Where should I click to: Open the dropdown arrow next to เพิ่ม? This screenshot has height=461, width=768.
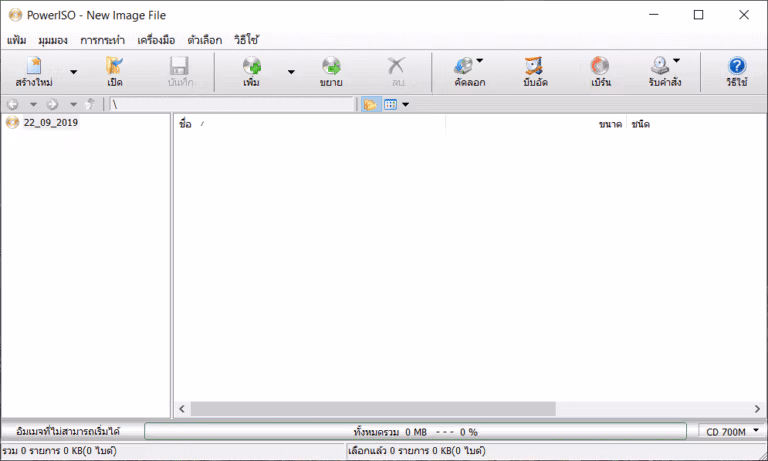291,72
